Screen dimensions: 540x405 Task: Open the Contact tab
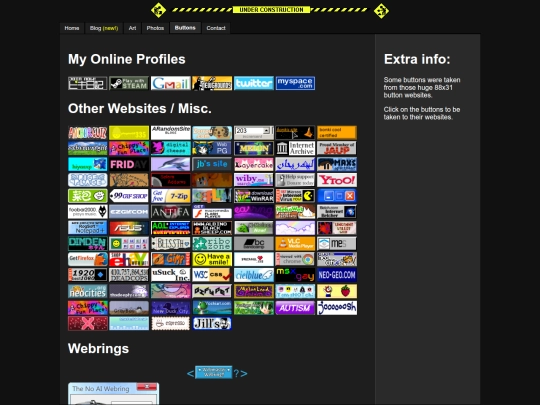(216, 28)
